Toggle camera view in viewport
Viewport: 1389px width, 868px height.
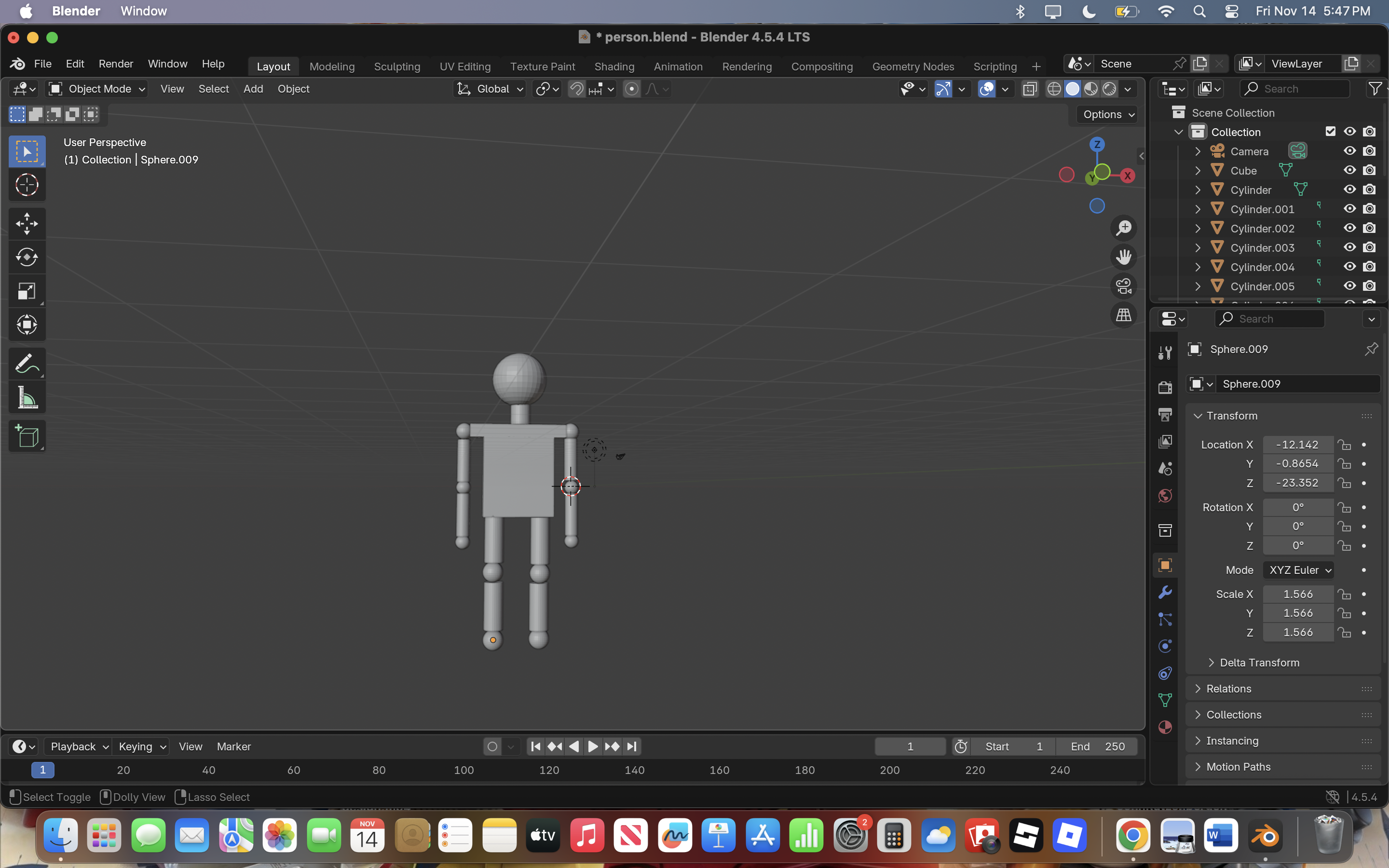[1123, 286]
